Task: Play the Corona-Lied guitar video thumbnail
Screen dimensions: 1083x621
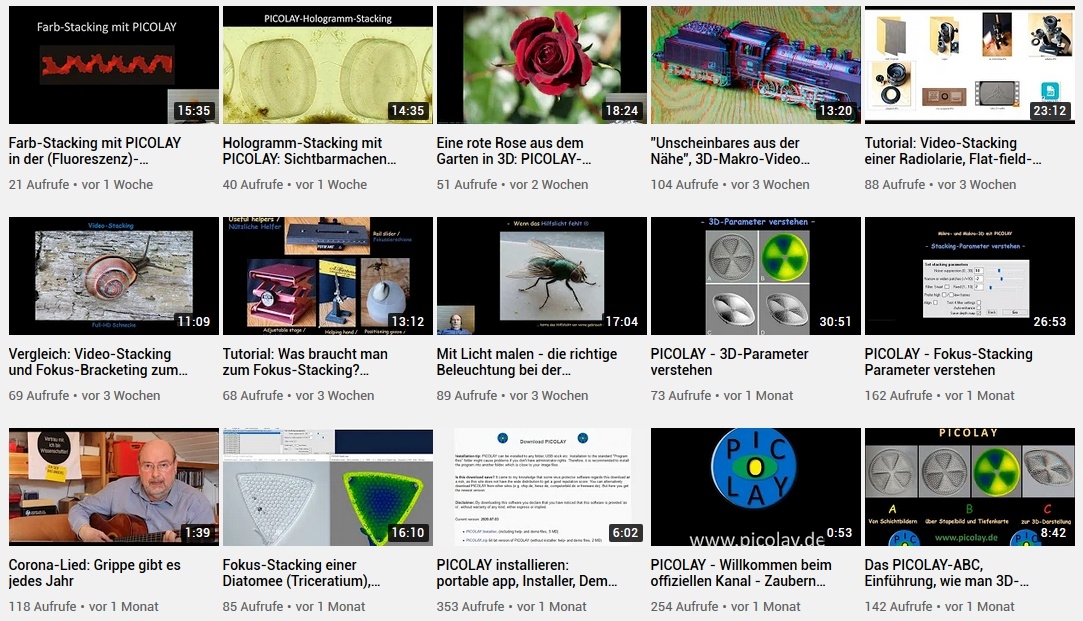Action: pos(113,487)
